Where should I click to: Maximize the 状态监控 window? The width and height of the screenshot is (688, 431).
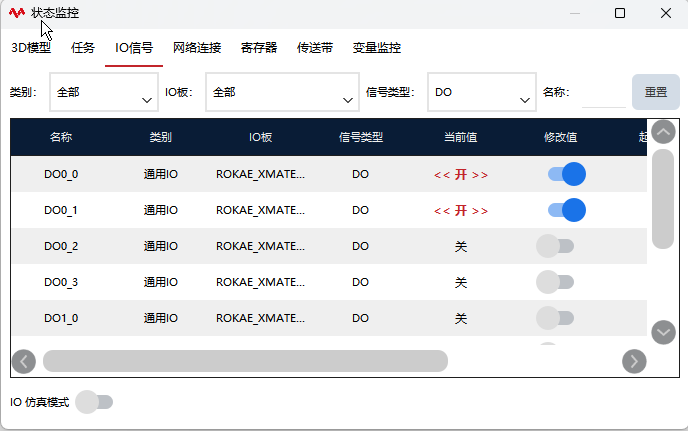[620, 13]
